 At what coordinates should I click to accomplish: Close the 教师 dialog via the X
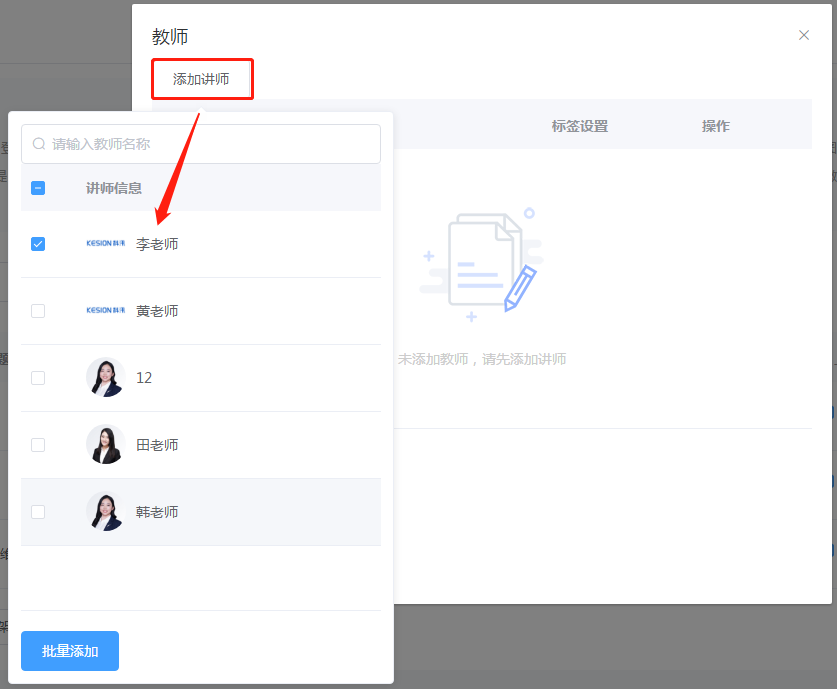coord(803,34)
